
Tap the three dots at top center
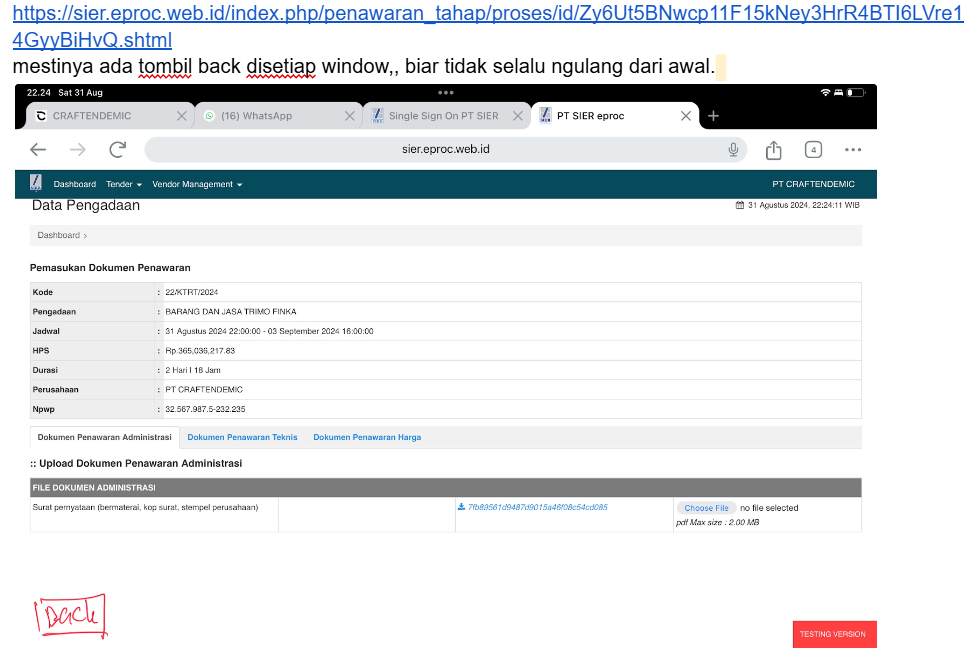(x=445, y=92)
